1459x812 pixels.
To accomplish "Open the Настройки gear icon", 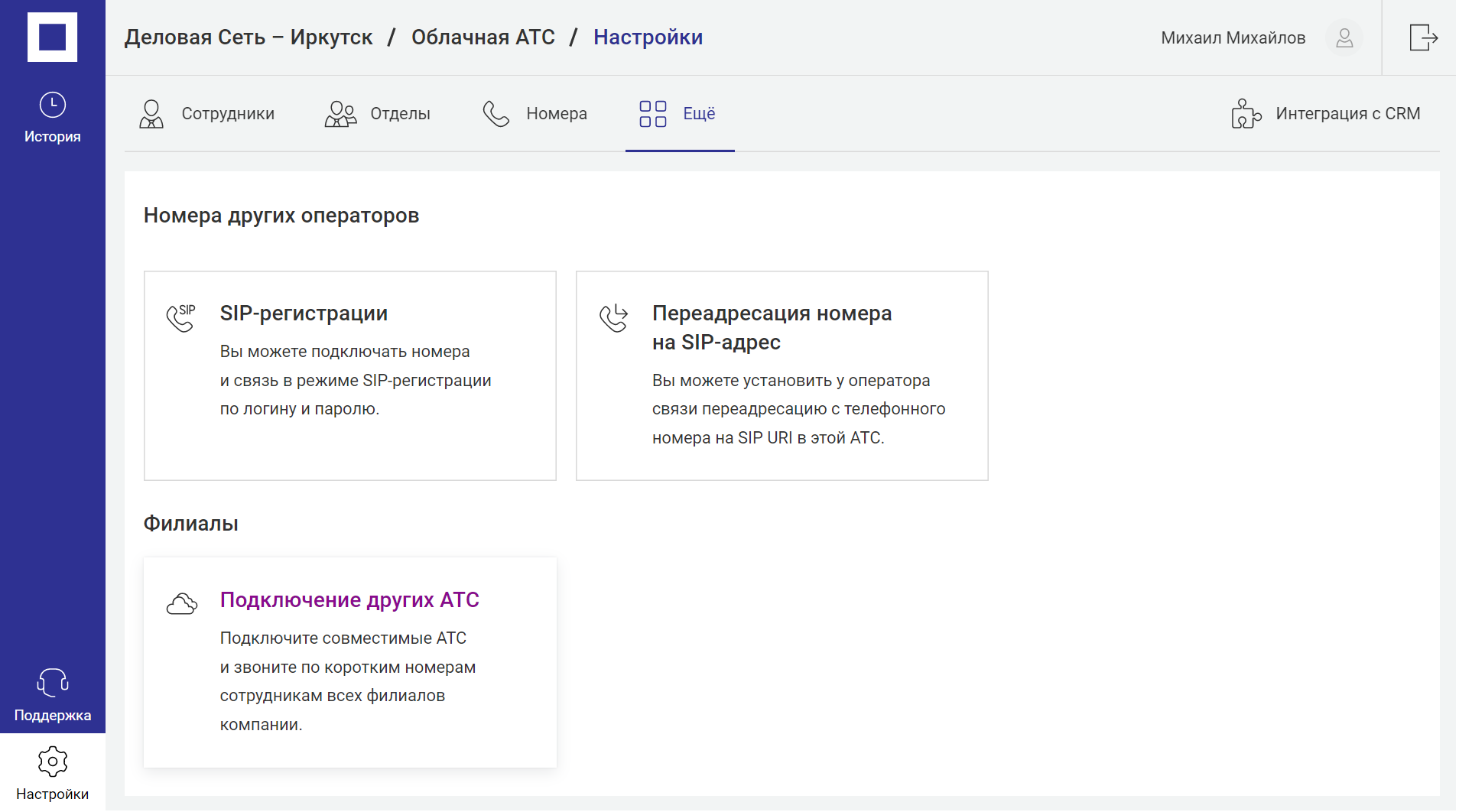I will coord(52,762).
